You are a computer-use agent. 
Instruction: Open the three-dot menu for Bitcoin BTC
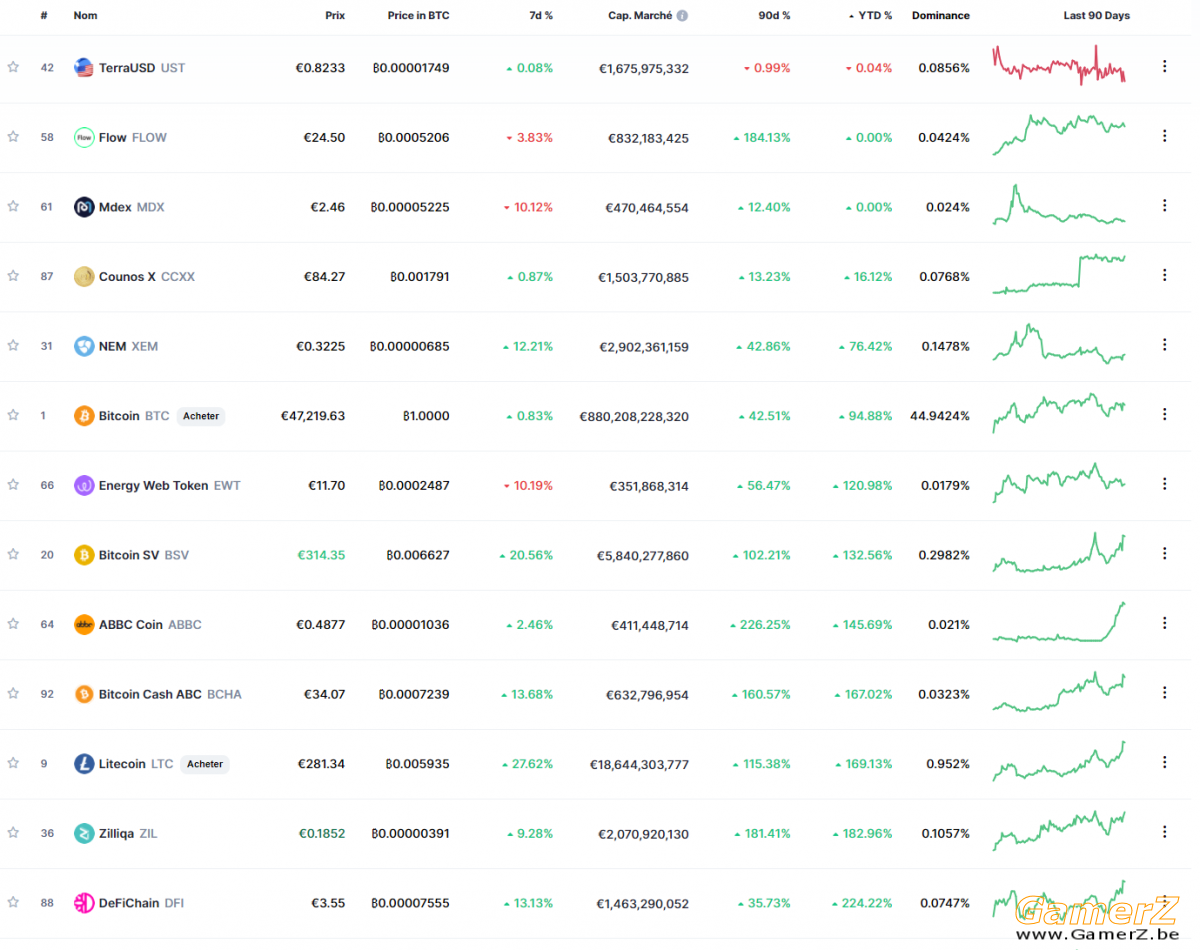tap(1164, 414)
